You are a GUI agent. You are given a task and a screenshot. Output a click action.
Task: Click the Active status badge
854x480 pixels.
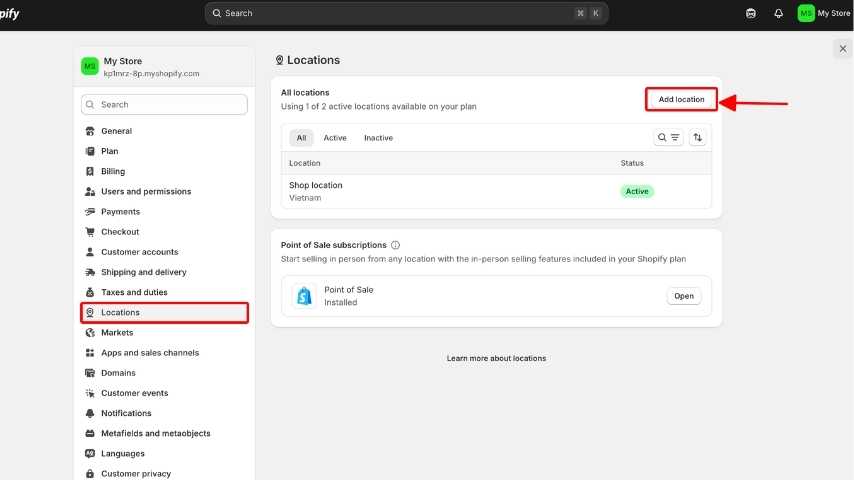[x=637, y=191]
